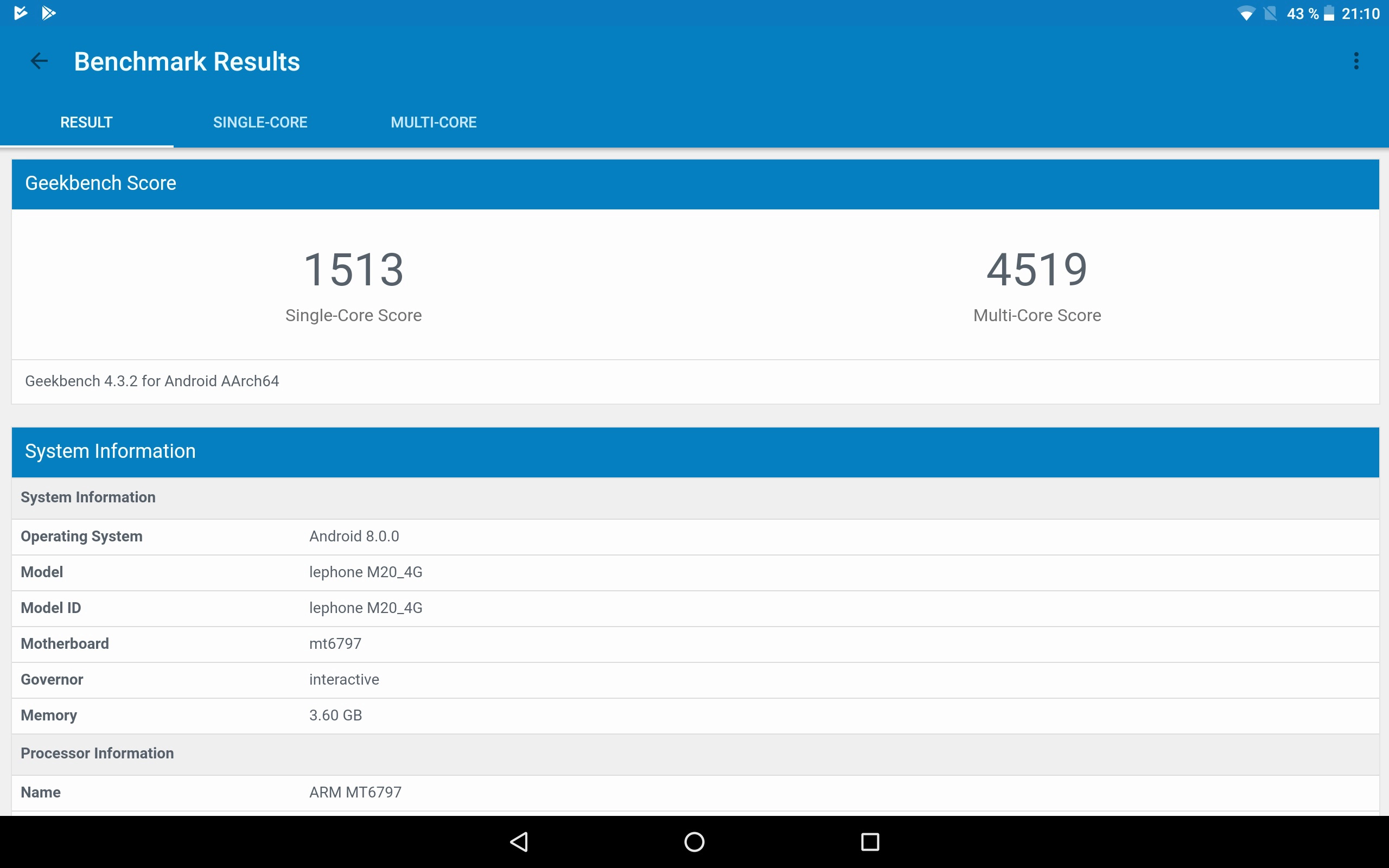Tap the multi-core score 4519

click(x=1036, y=269)
